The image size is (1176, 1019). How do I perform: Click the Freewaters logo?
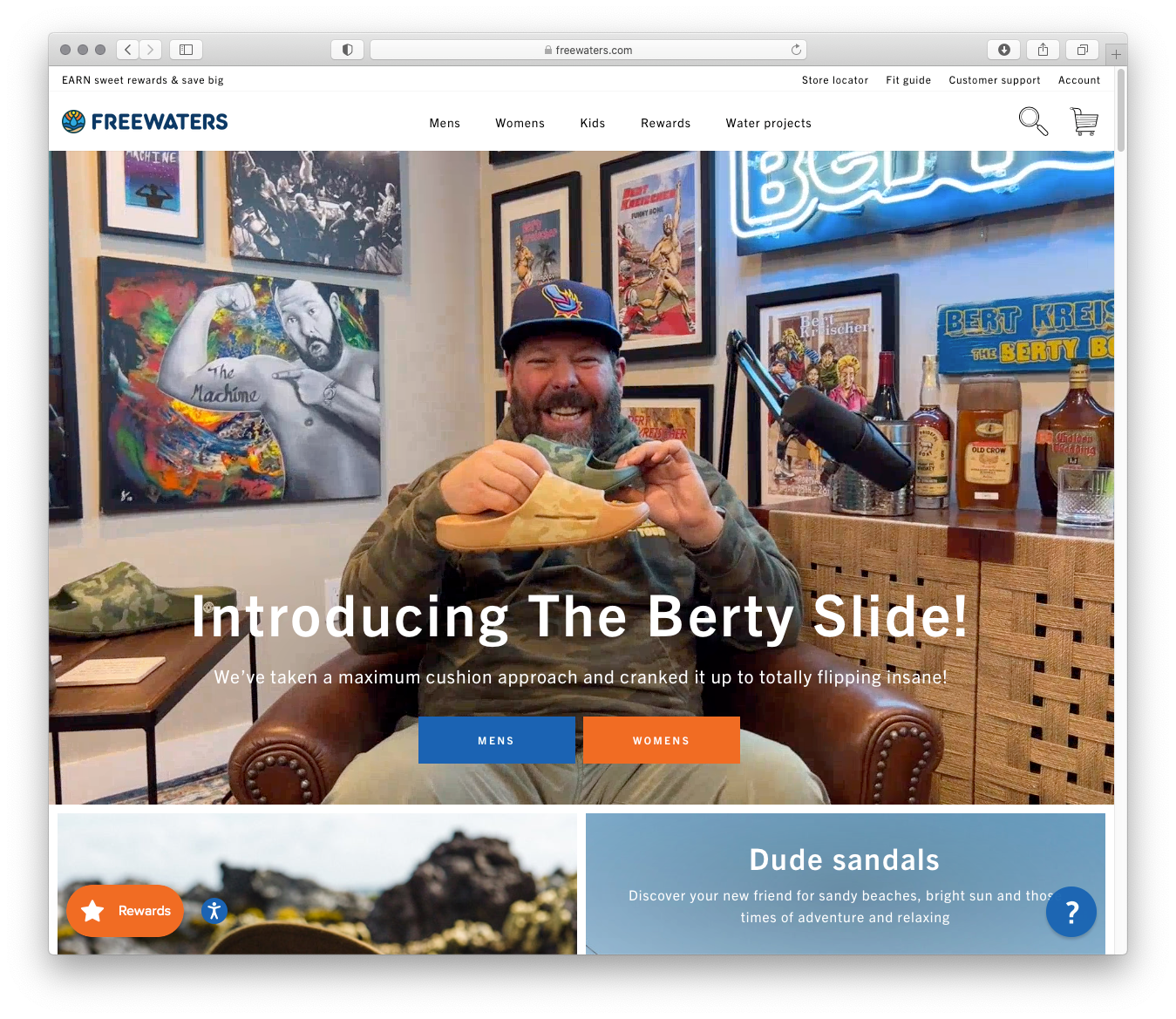point(145,122)
